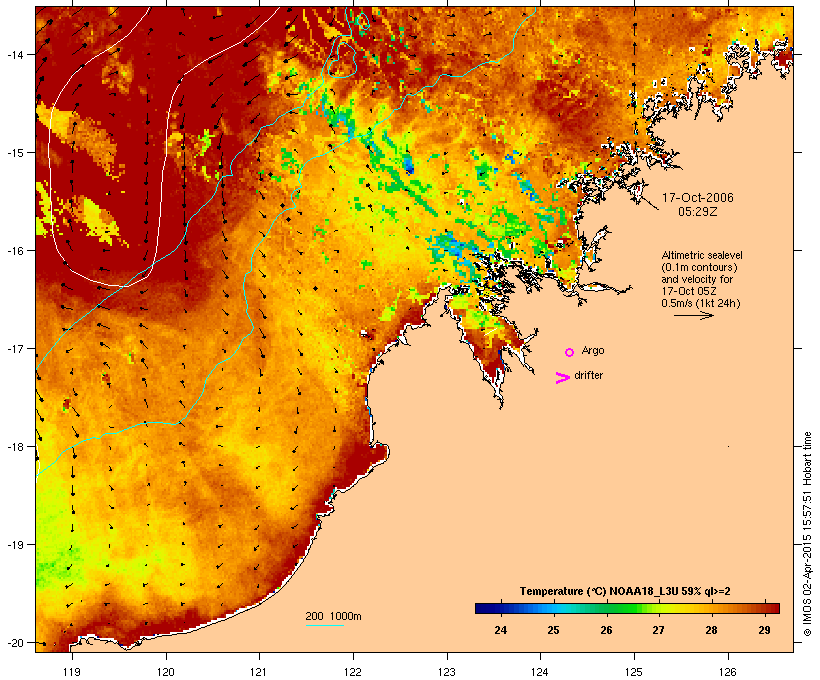Click the magenta drifter arrowhead legend marker
The width and height of the screenshot is (820, 680).
[x=562, y=378]
